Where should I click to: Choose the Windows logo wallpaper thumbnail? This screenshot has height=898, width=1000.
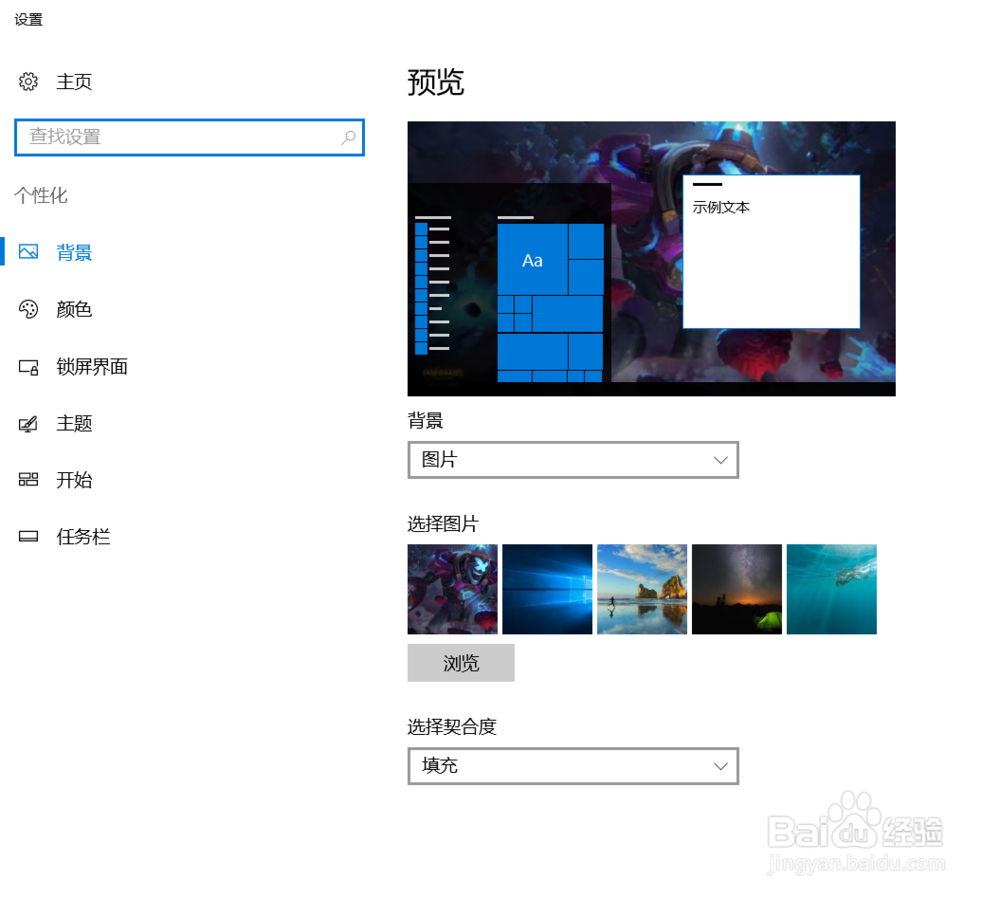coord(546,589)
